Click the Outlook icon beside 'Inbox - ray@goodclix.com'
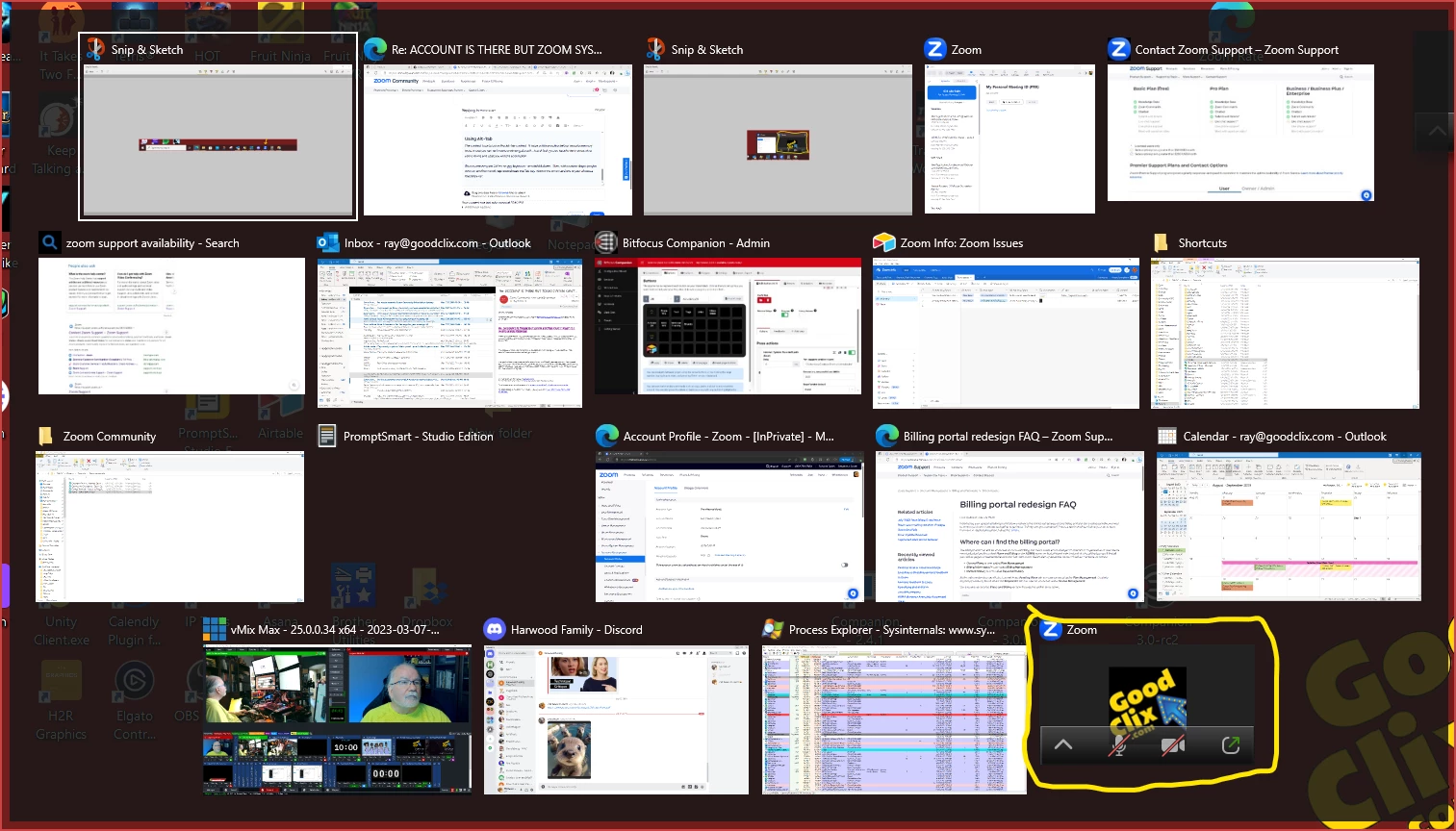Image resolution: width=1456 pixels, height=831 pixels. tap(328, 242)
